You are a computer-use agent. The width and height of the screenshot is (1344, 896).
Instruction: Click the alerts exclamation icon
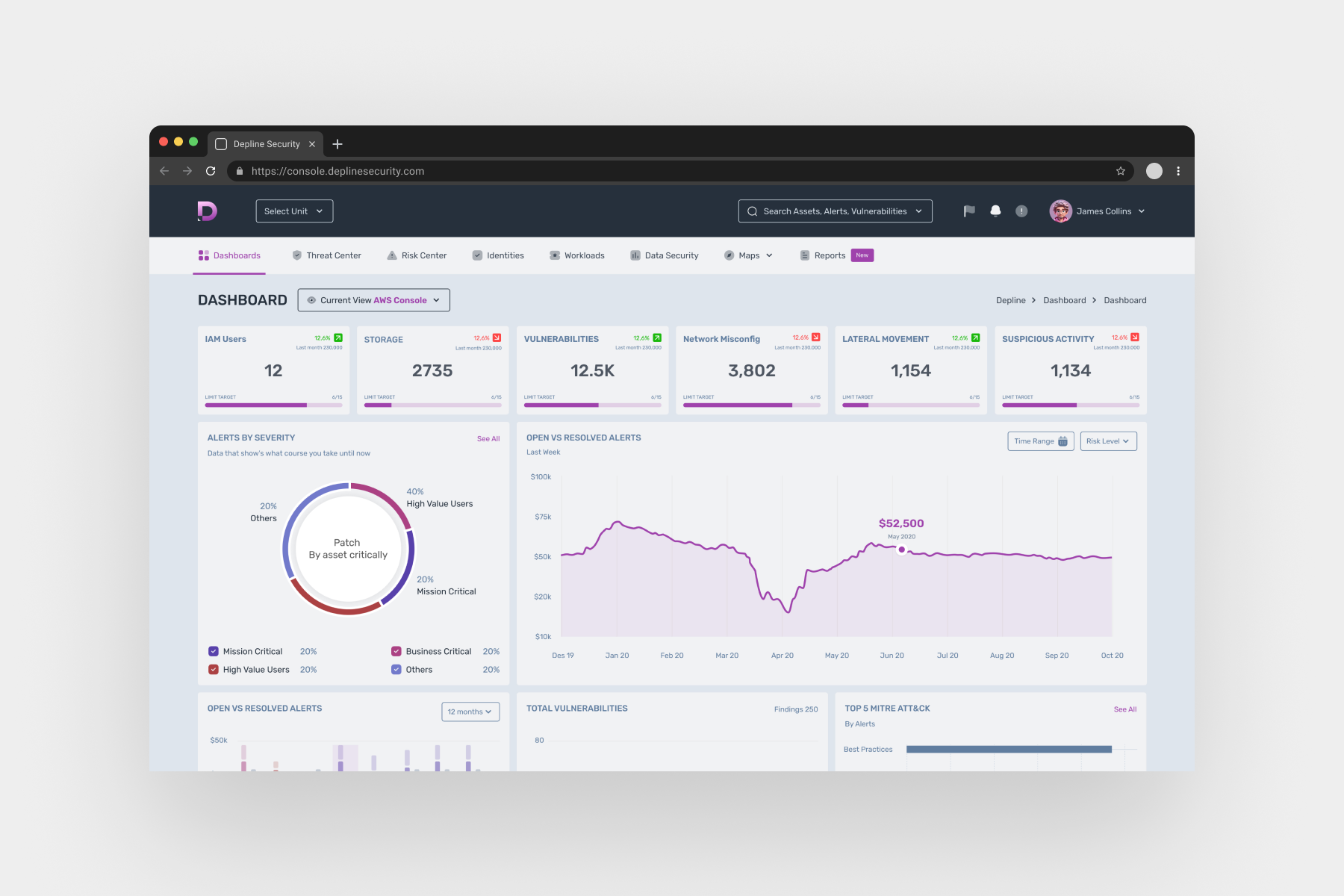click(1021, 211)
